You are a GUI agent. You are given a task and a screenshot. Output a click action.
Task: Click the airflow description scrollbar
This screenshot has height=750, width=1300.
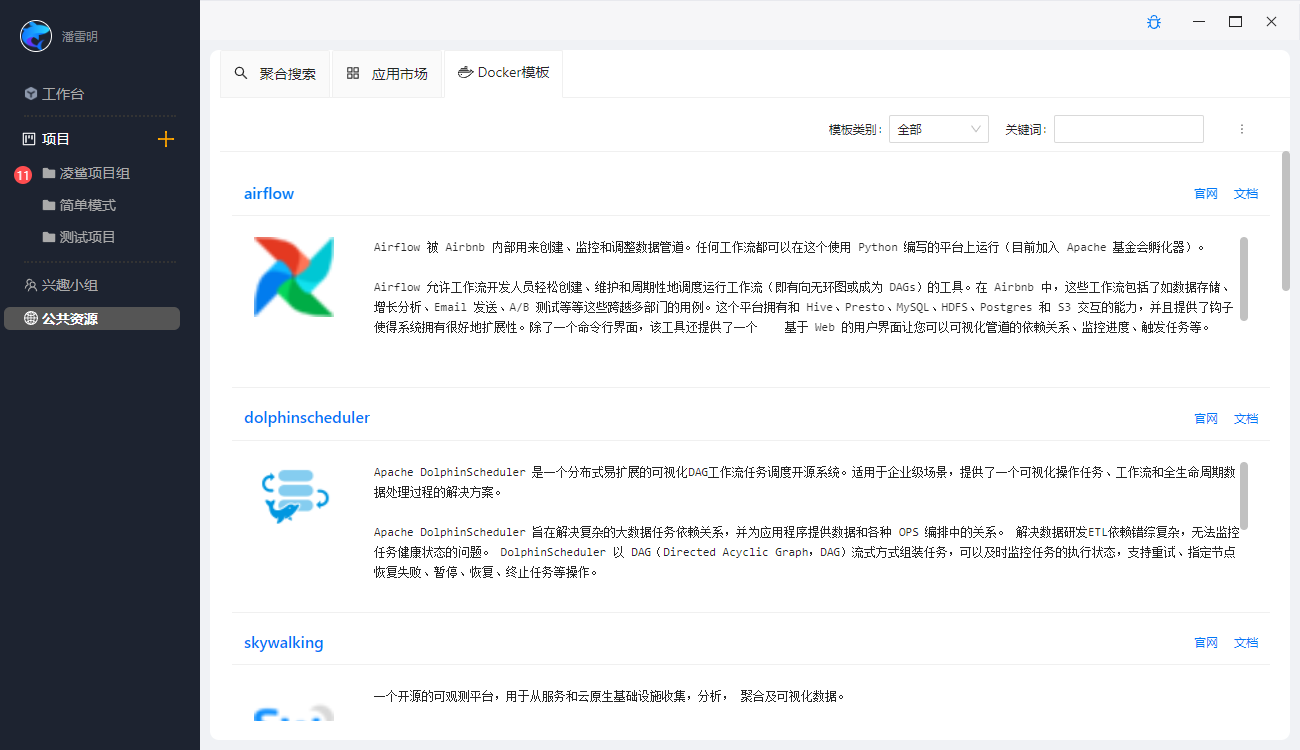point(1244,278)
